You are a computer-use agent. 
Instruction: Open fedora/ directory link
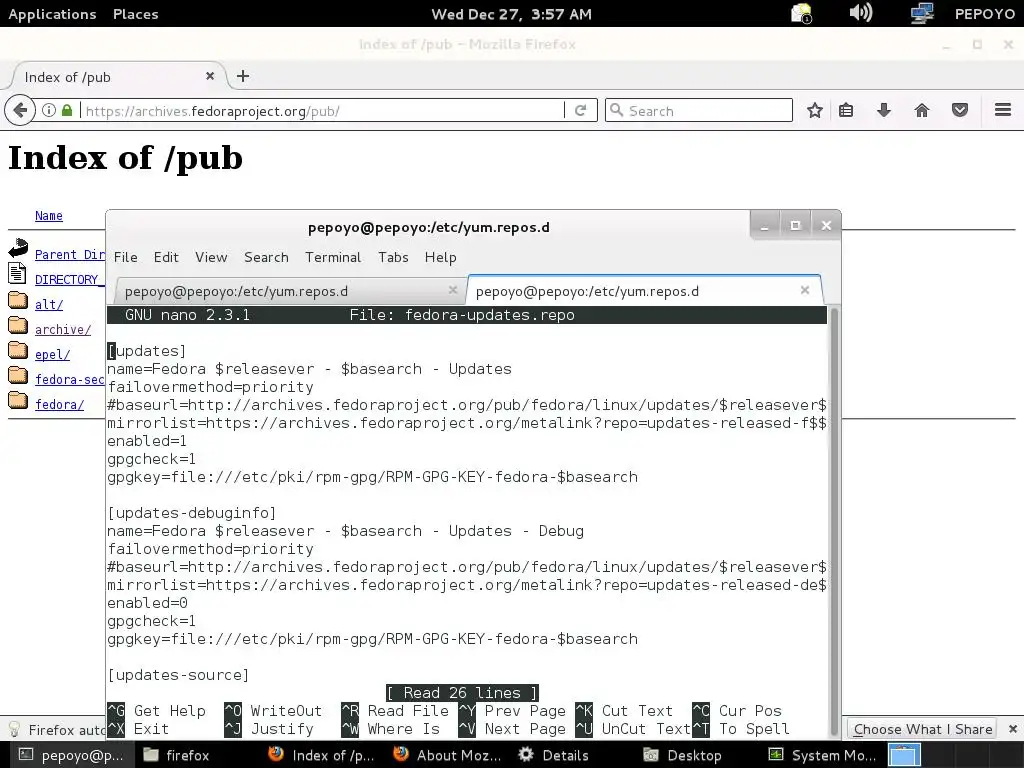(x=59, y=404)
